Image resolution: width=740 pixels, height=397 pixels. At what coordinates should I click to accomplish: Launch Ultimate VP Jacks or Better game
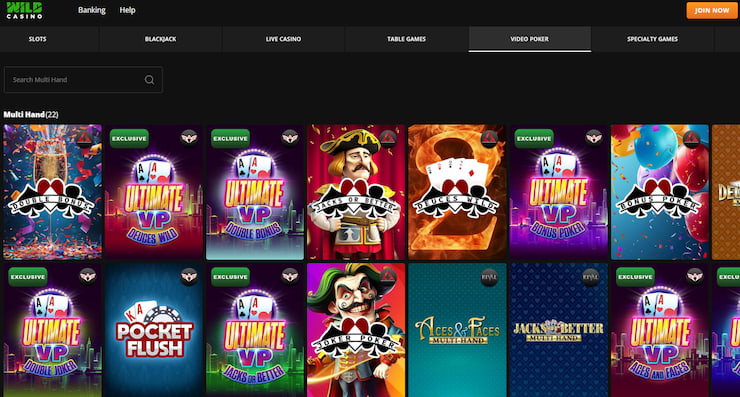pyautogui.click(x=255, y=330)
